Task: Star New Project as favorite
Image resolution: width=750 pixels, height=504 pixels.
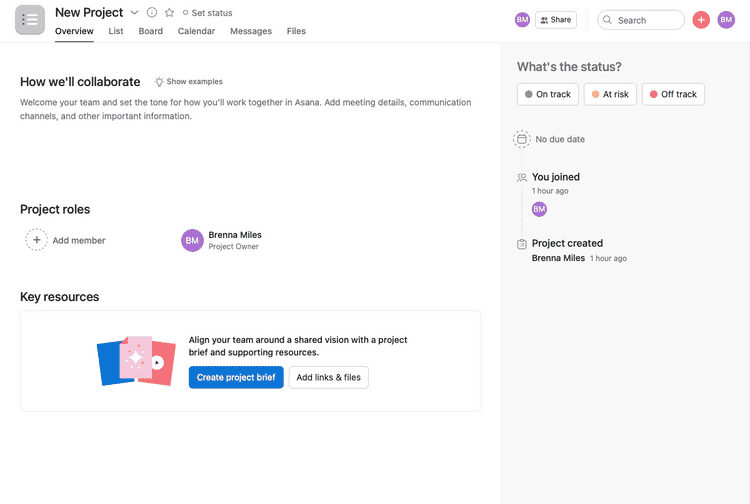Action: tap(169, 13)
